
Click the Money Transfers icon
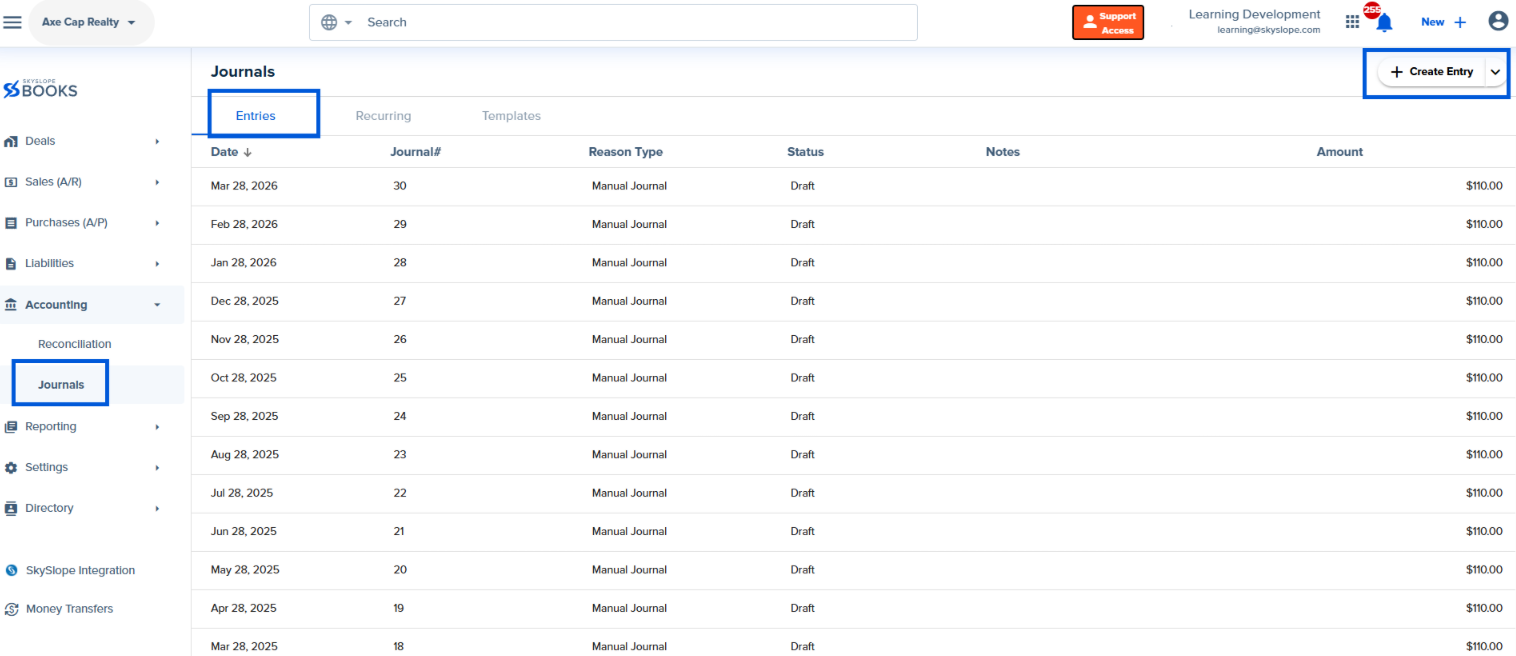click(x=12, y=609)
